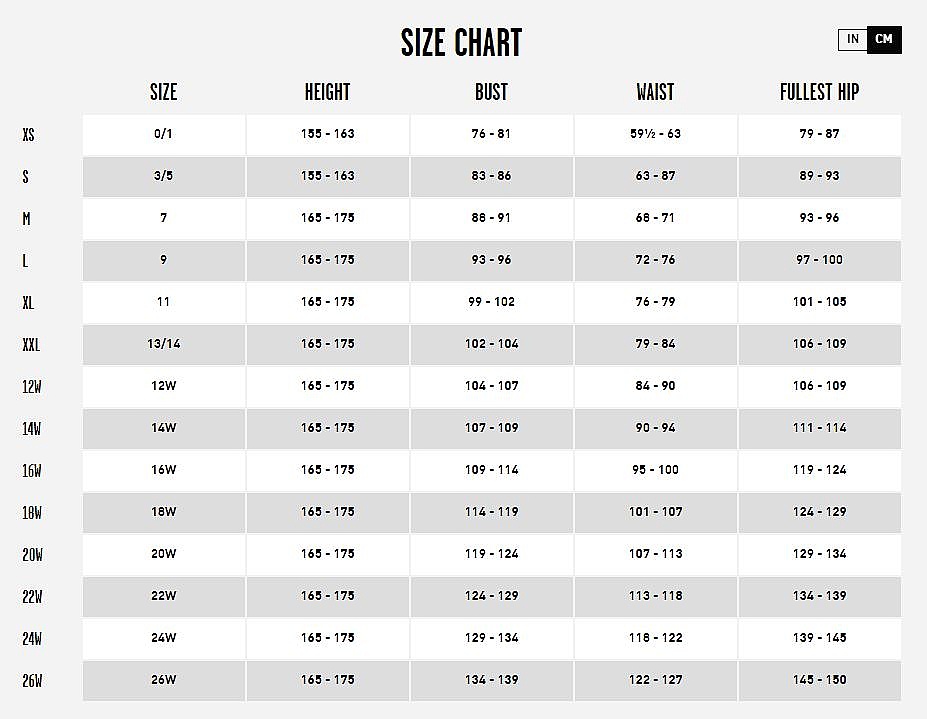This screenshot has width=927, height=719.
Task: Click the 13/14 size cell
Action: [164, 344]
